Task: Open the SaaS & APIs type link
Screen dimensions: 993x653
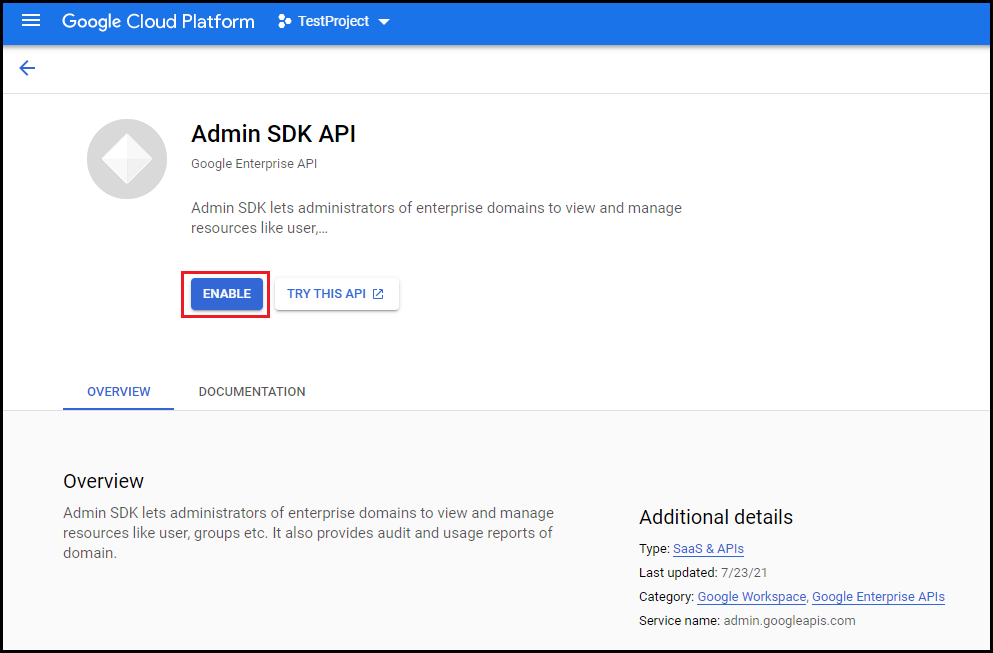Action: click(708, 549)
